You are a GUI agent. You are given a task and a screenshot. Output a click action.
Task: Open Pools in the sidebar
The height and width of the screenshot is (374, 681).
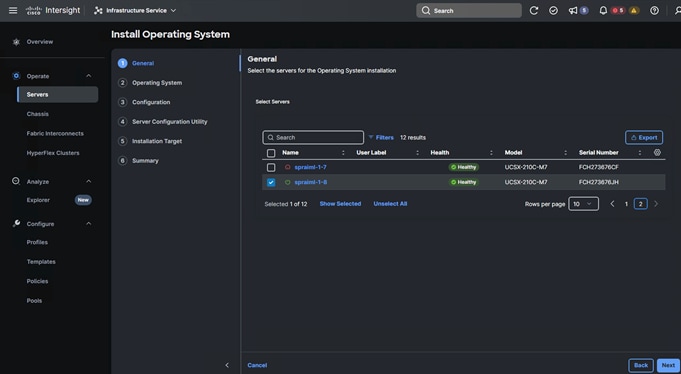(x=34, y=301)
